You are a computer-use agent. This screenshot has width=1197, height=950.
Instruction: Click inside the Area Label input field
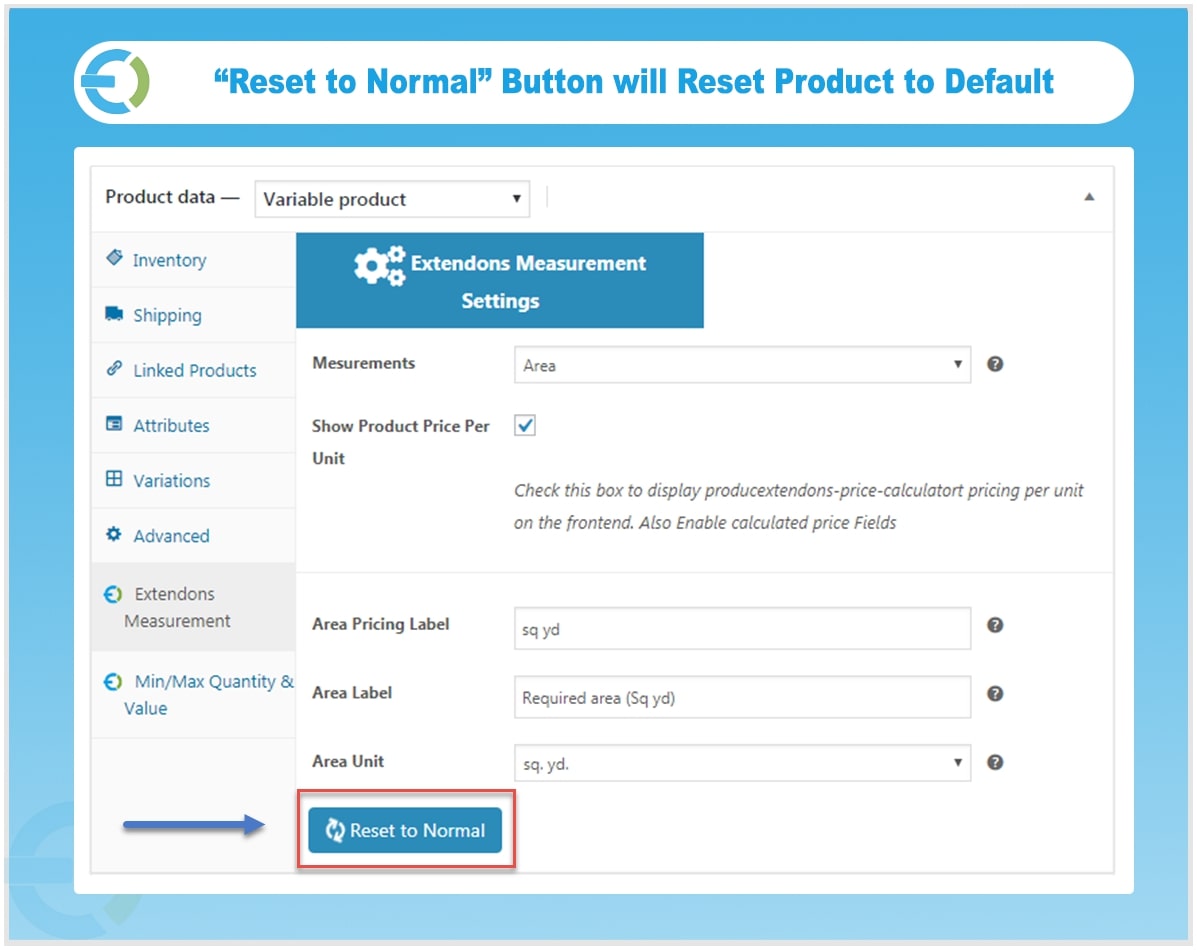coord(740,697)
